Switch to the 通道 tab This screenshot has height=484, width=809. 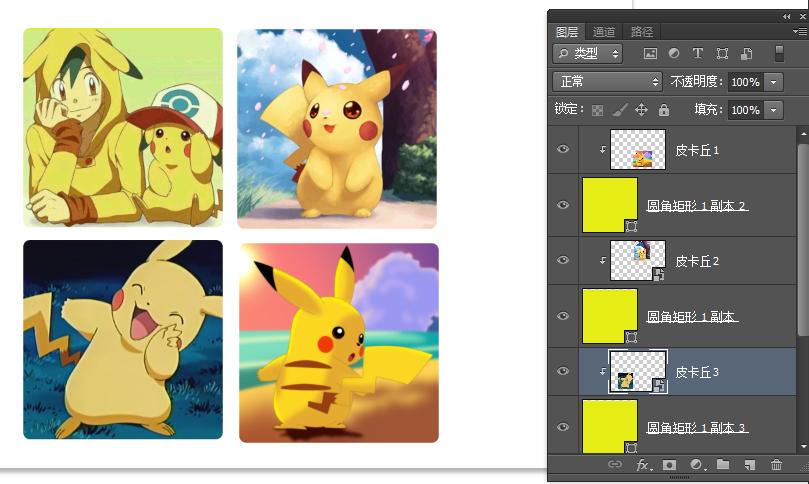pyautogui.click(x=604, y=32)
